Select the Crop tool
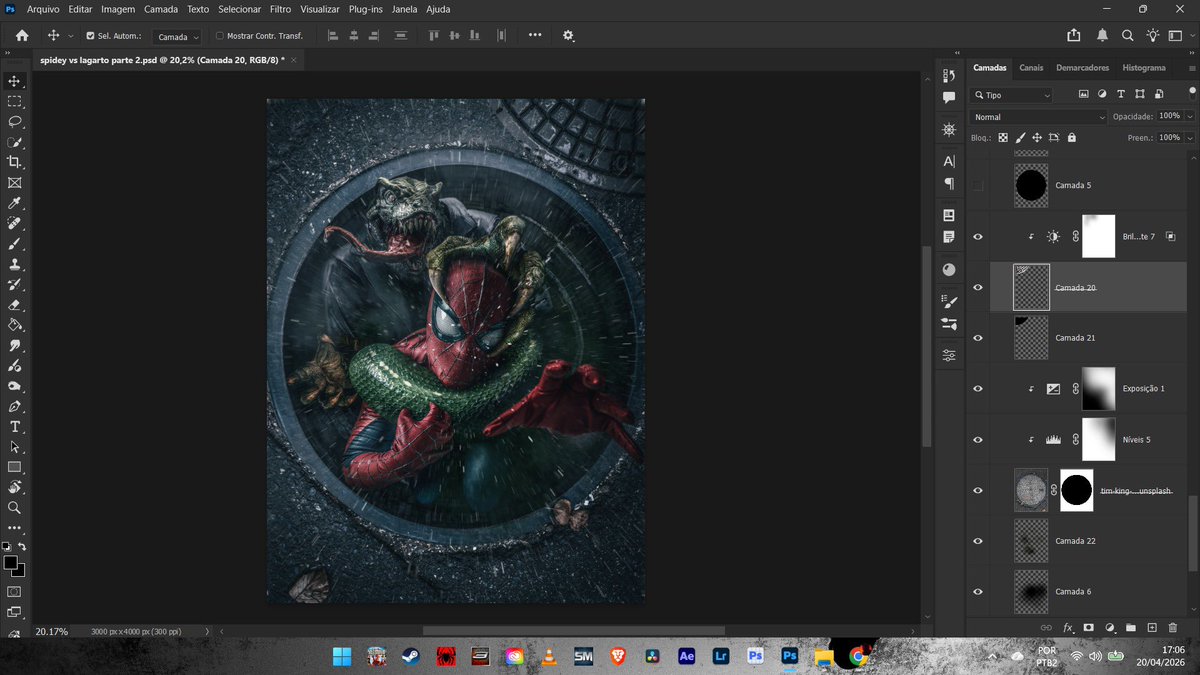This screenshot has width=1200, height=675. point(14,162)
